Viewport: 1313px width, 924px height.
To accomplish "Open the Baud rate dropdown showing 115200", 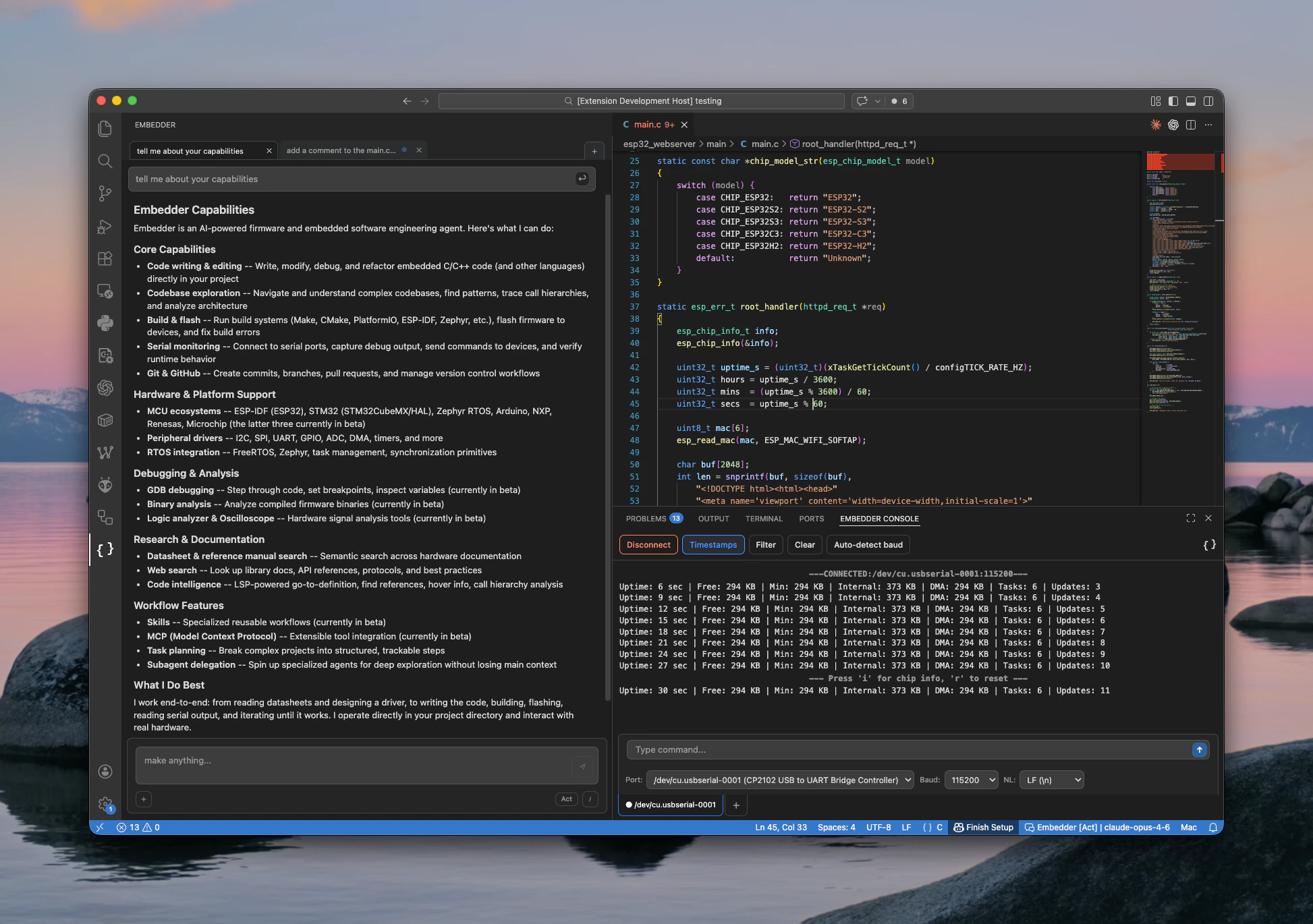I will point(970,780).
